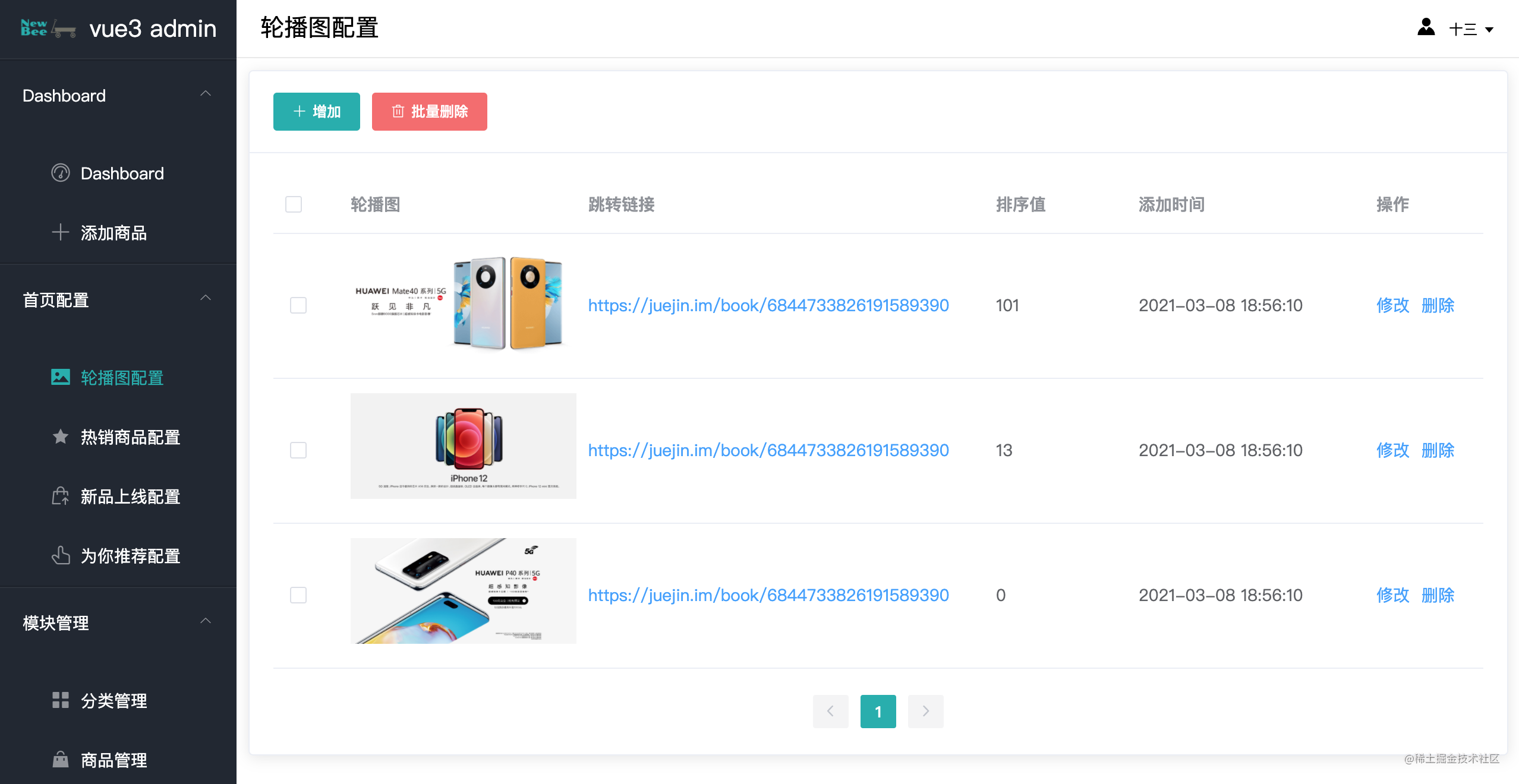Viewport: 1519px width, 784px height.
Task: Check the iPhone 12 row checkbox
Action: pos(298,450)
